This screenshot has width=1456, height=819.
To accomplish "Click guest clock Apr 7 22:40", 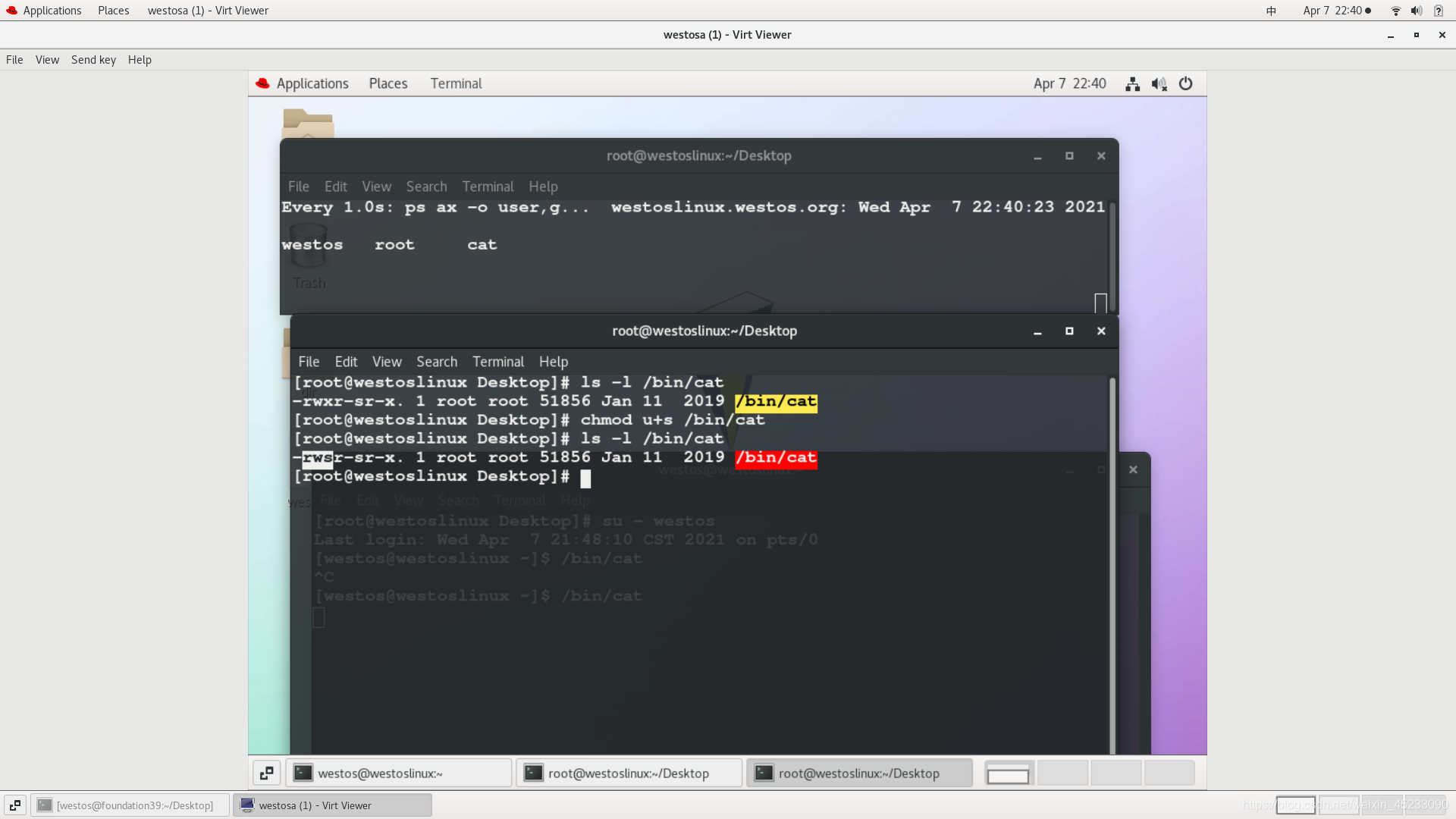I will [1069, 83].
